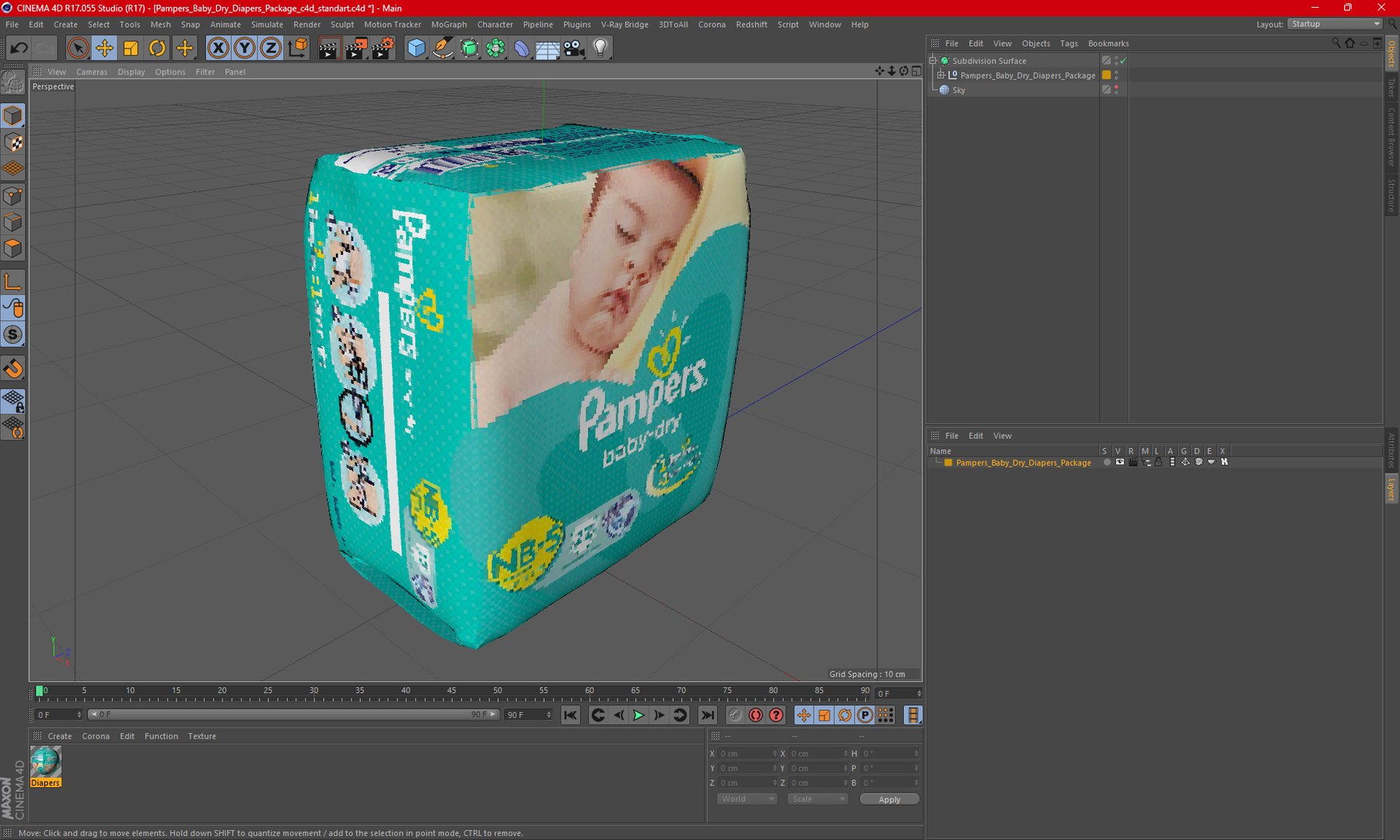Click the Render View clapperboard icon
Screen dimensions: 1400x840
click(x=329, y=48)
